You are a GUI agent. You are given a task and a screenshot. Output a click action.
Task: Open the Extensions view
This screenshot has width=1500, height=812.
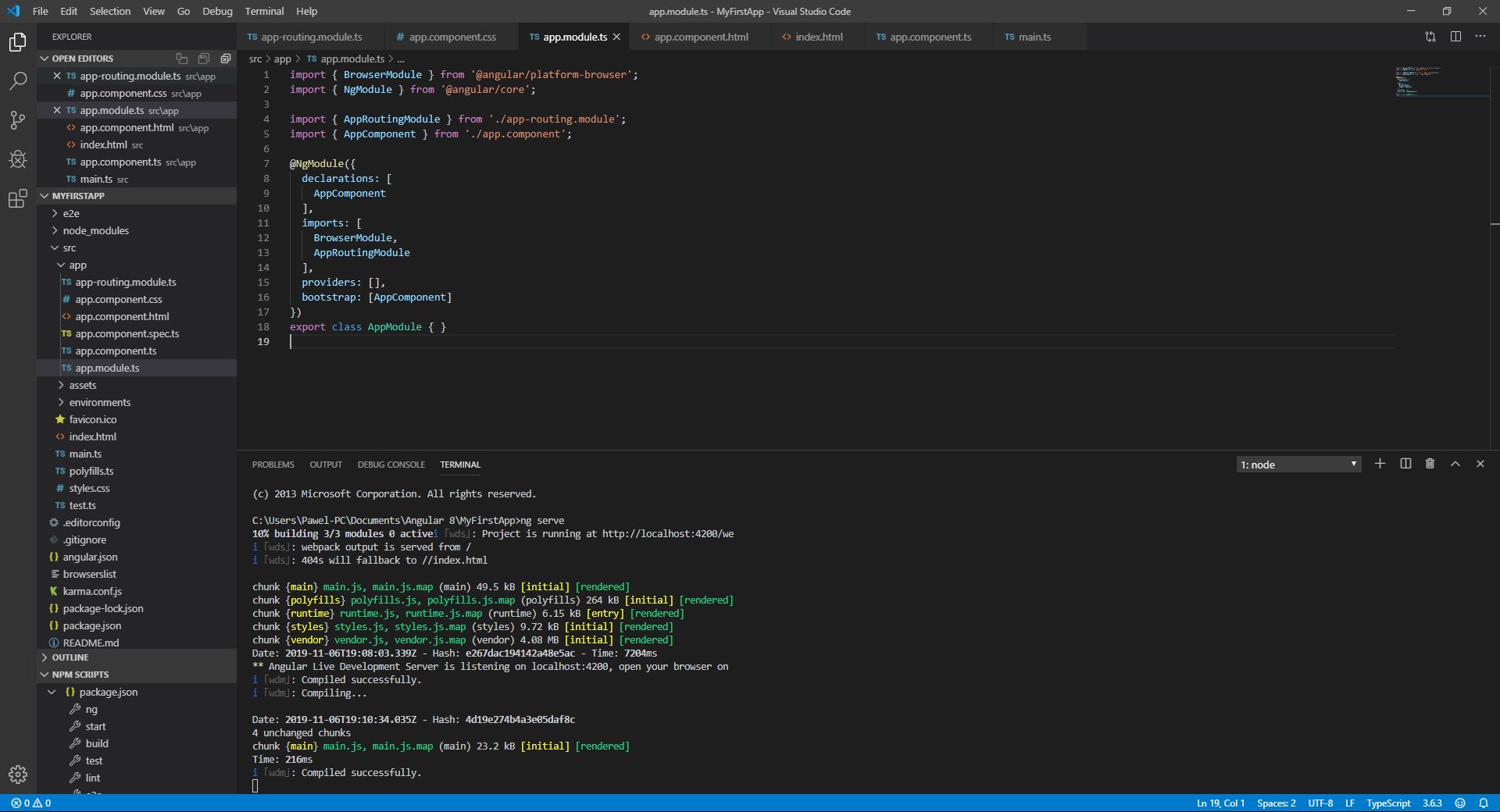[18, 198]
